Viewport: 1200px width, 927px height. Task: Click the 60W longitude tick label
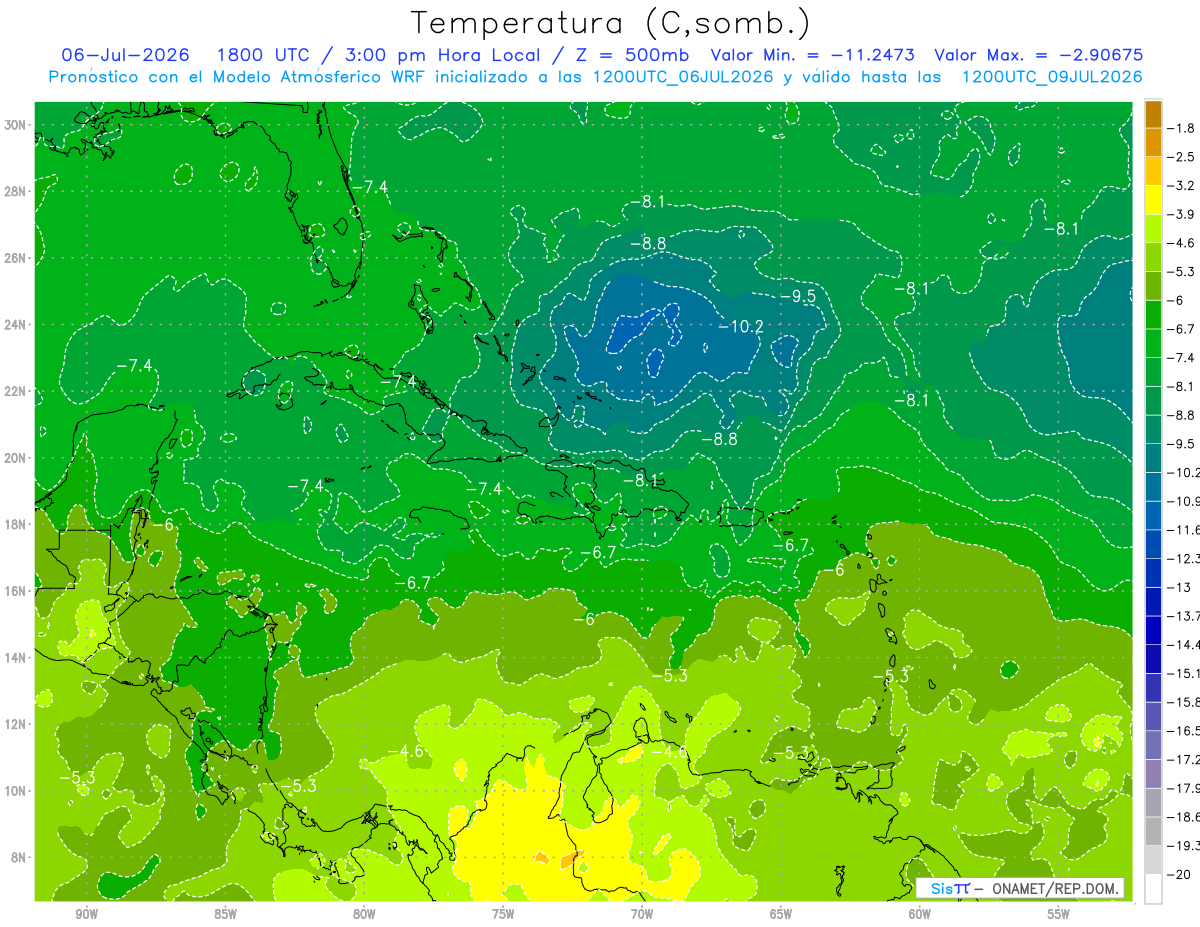(920, 913)
